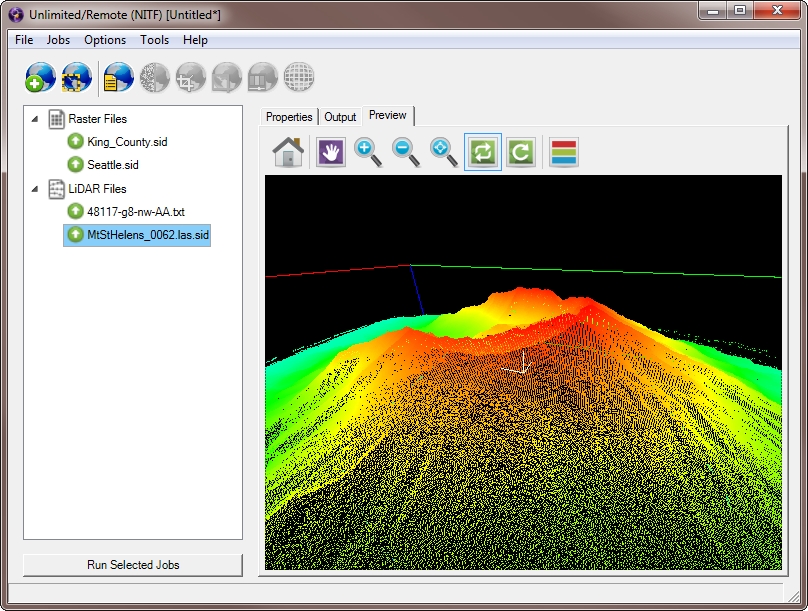
Task: Click the globe icon with yellow document
Action: [x=118, y=77]
